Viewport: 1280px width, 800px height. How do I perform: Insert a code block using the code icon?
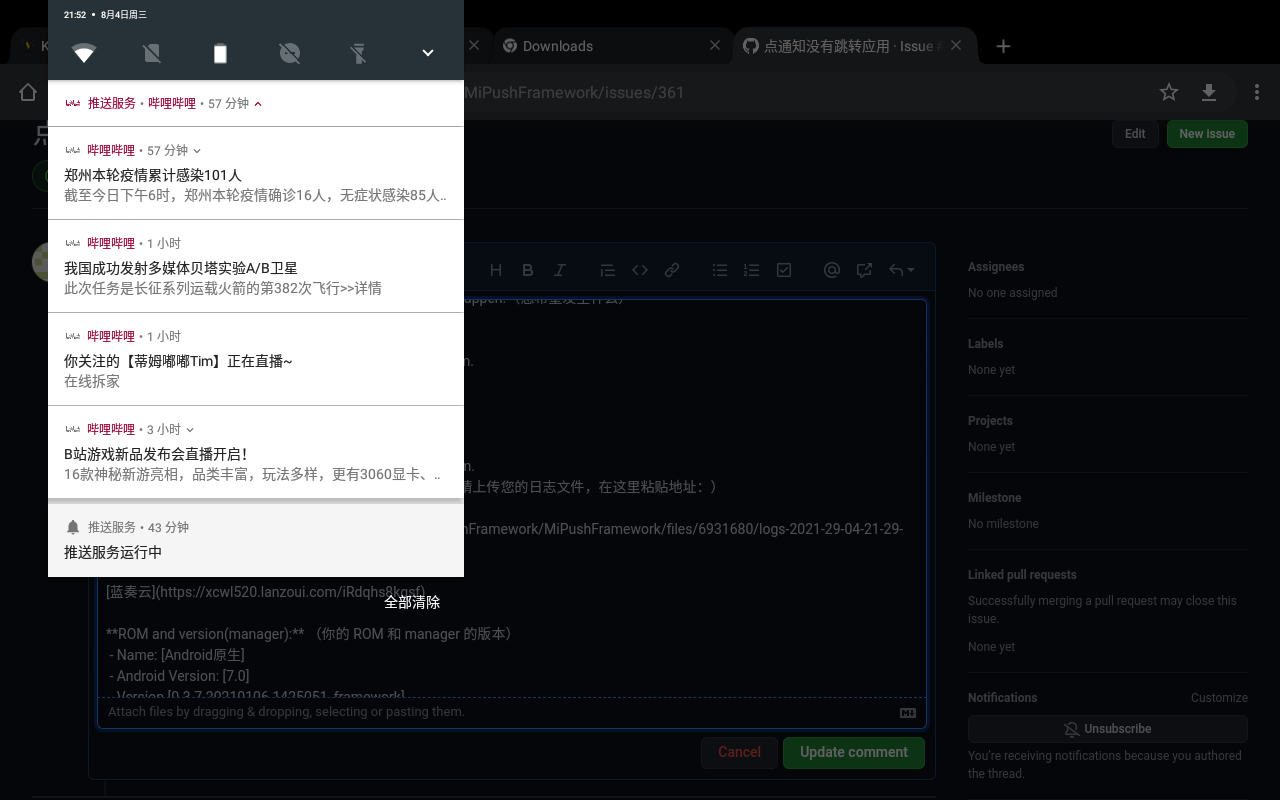point(640,270)
